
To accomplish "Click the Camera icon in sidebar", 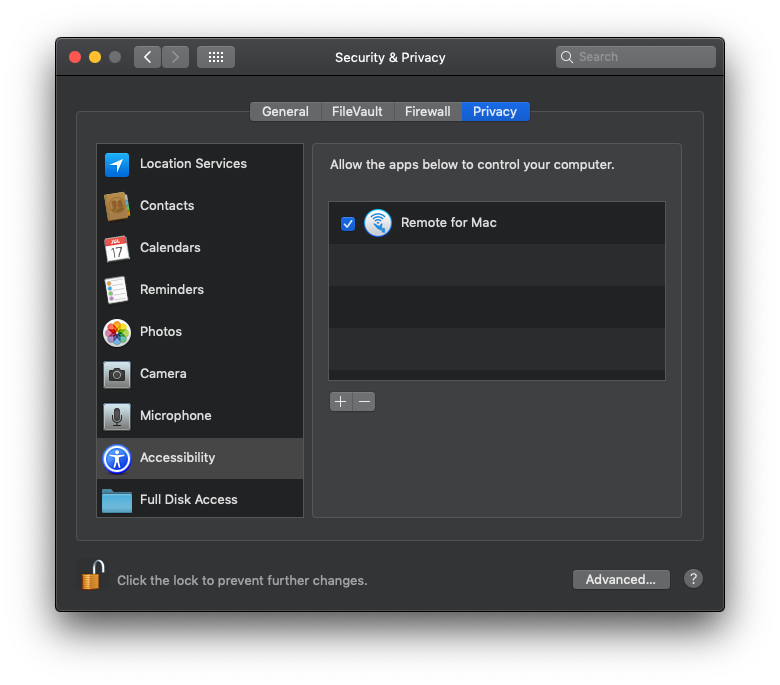I will click(x=117, y=374).
